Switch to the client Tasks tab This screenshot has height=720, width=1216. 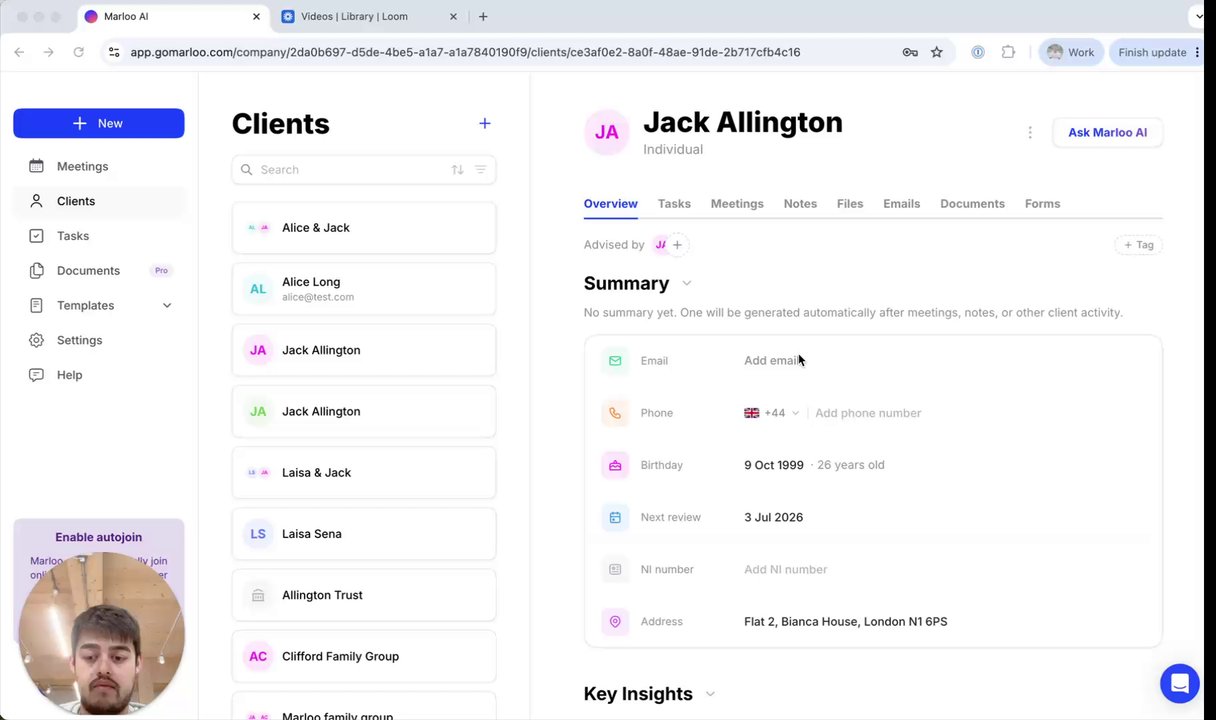[674, 204]
